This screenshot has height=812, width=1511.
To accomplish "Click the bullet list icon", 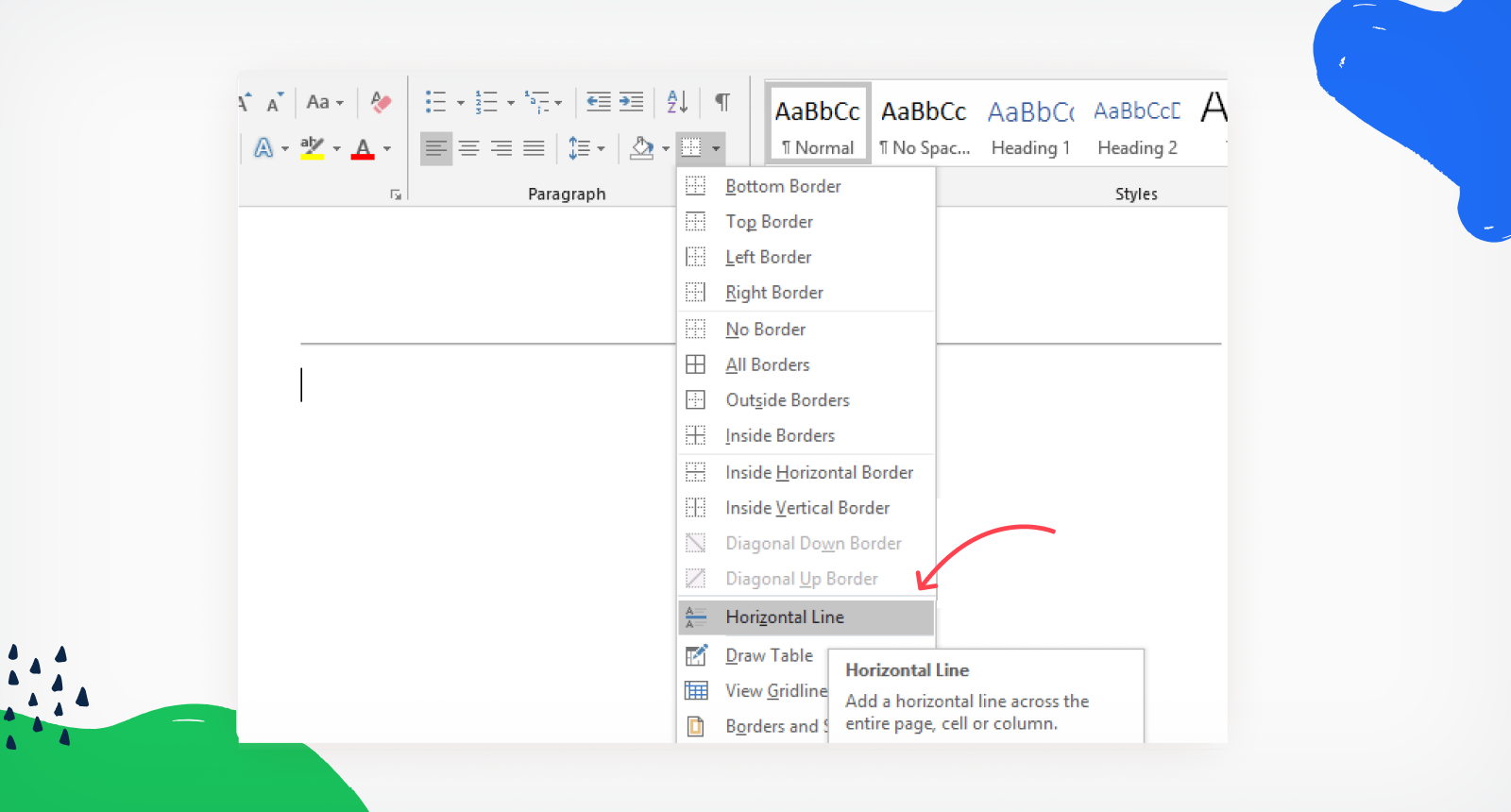I will tap(435, 102).
